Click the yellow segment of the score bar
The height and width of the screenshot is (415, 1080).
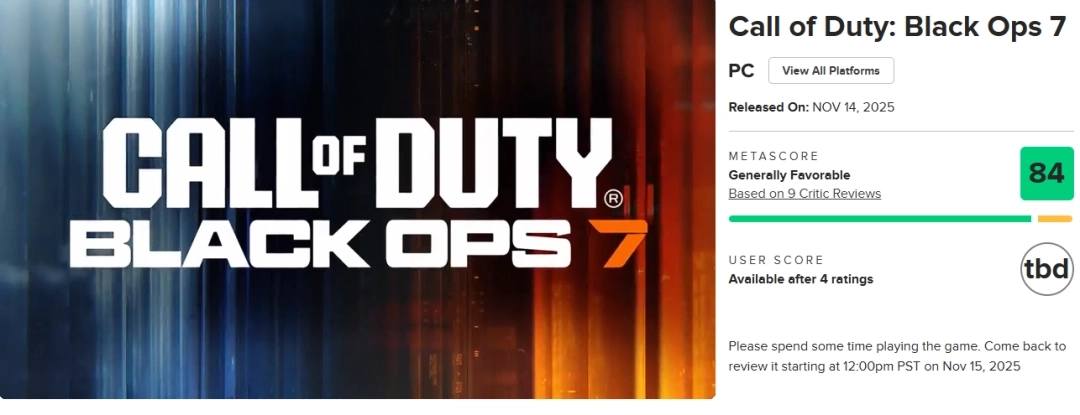(x=1055, y=219)
